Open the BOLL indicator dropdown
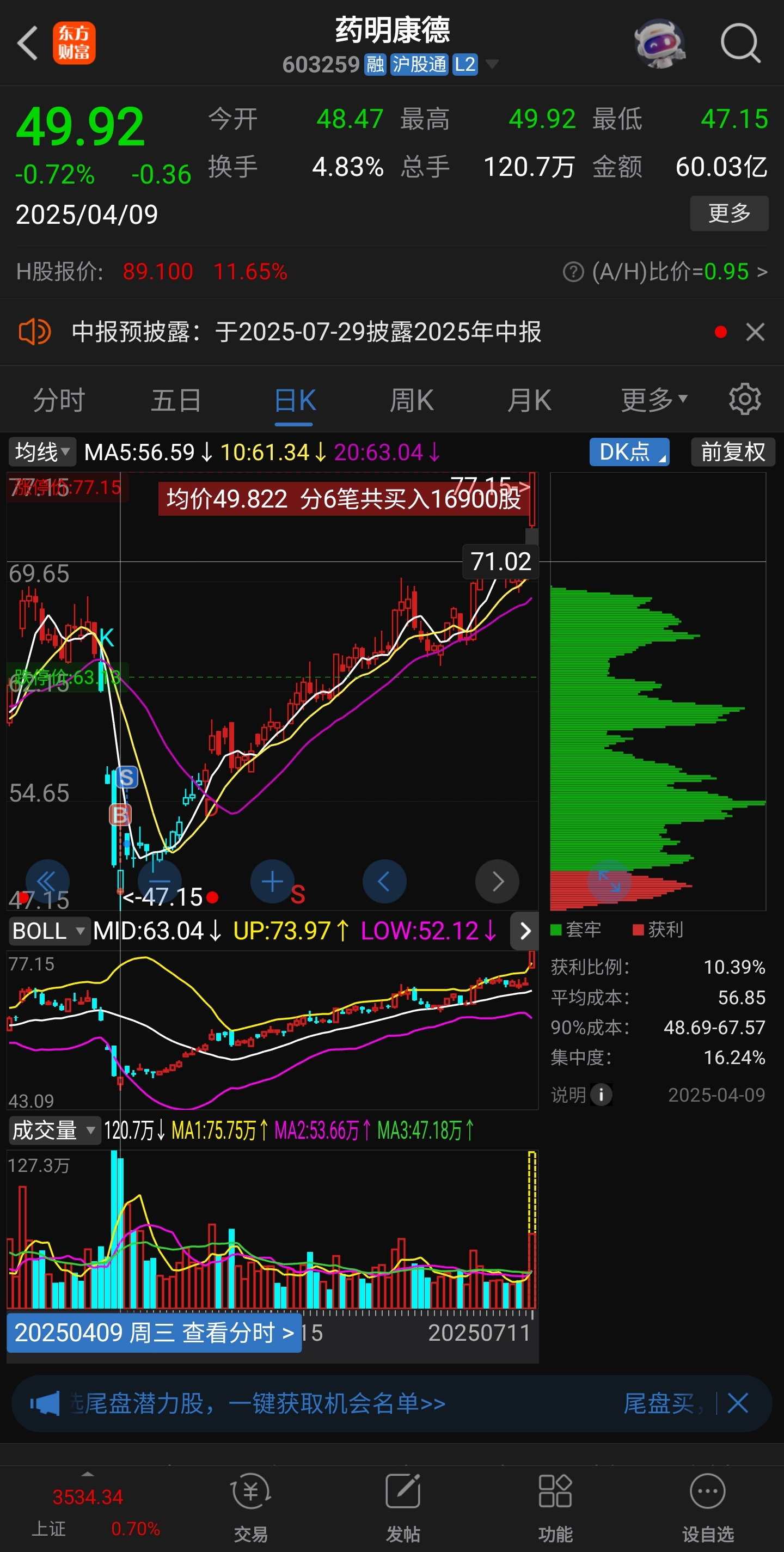784x1552 pixels. tap(49, 931)
